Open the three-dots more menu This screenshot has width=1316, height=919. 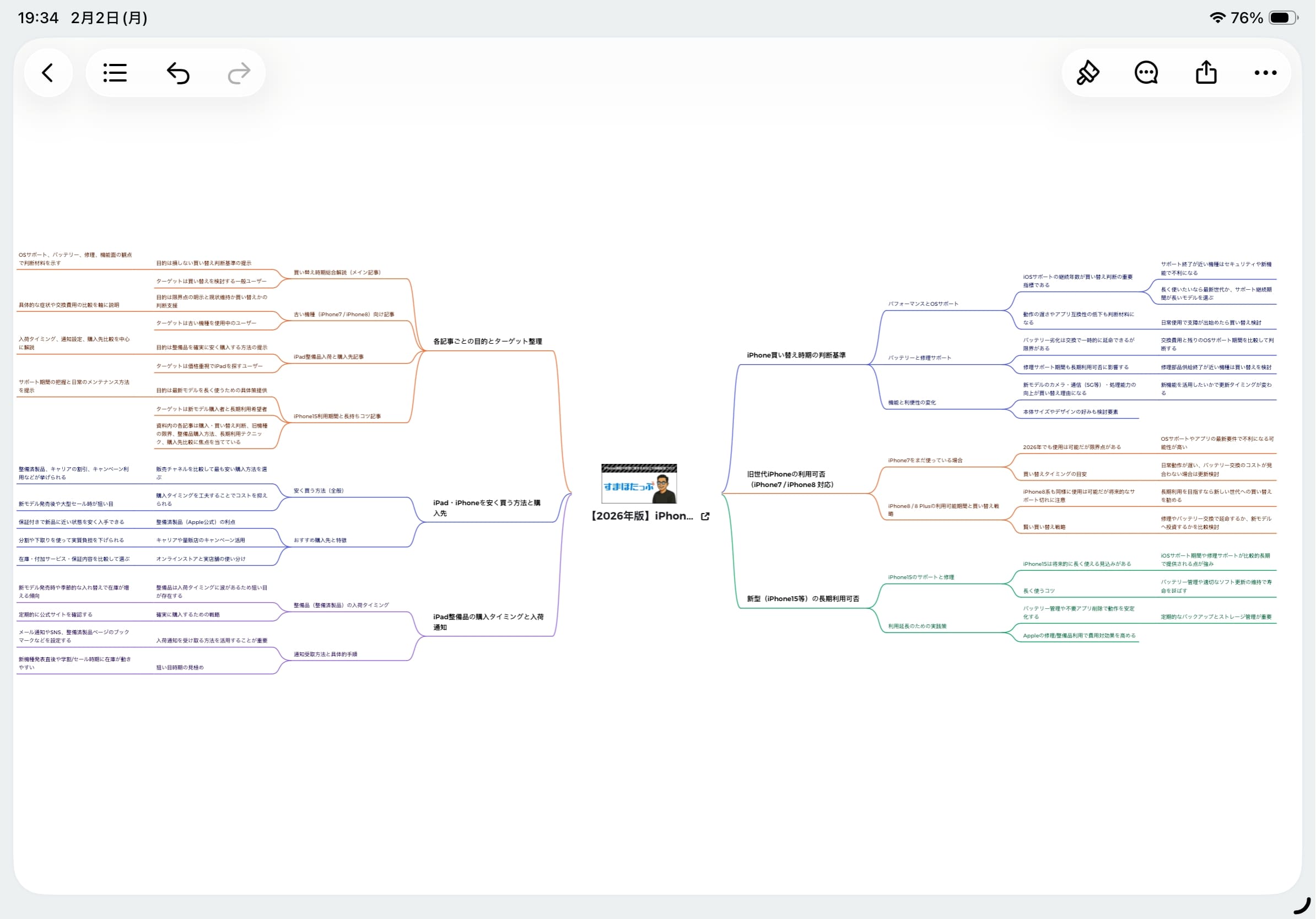tap(1265, 73)
